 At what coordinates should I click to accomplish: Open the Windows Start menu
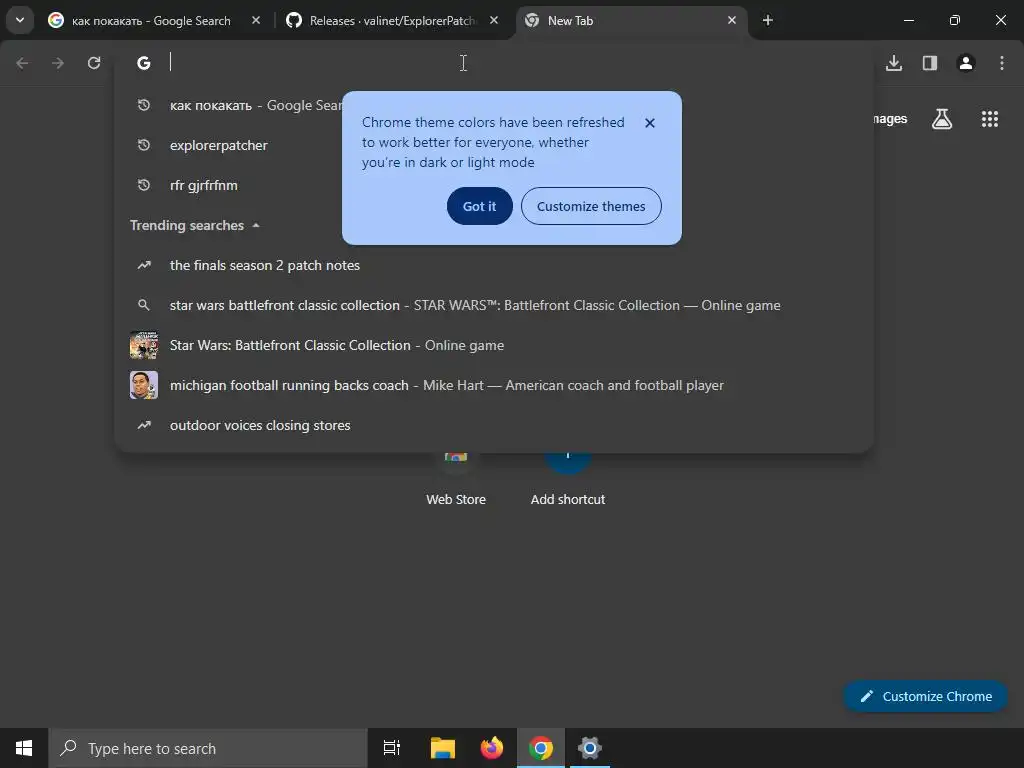coord(24,748)
